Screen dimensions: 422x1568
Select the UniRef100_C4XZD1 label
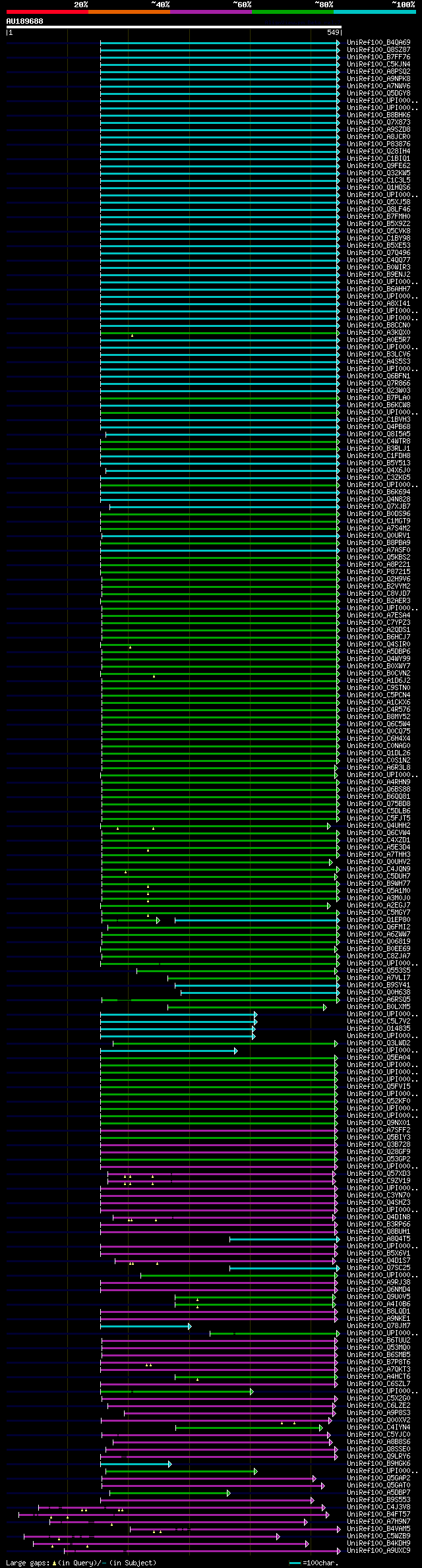pos(378,840)
